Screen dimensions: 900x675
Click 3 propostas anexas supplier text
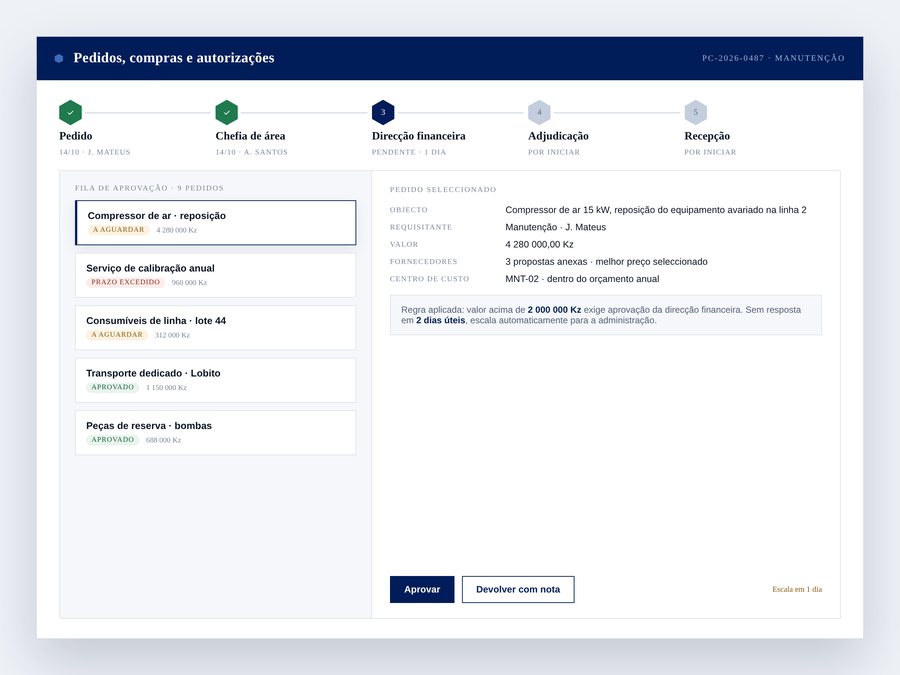pos(606,262)
